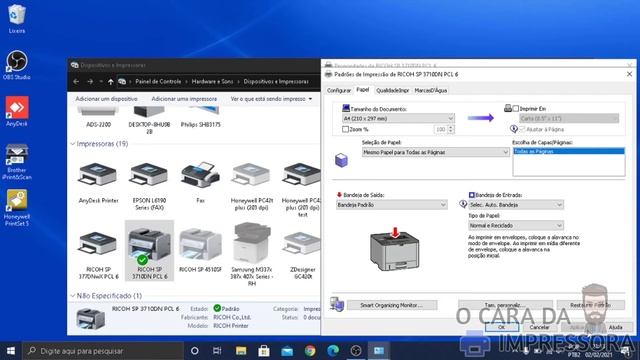Screen dimensions: 640x360
Task: Open the Bandeja de Saída dropdown
Action: tap(391, 205)
